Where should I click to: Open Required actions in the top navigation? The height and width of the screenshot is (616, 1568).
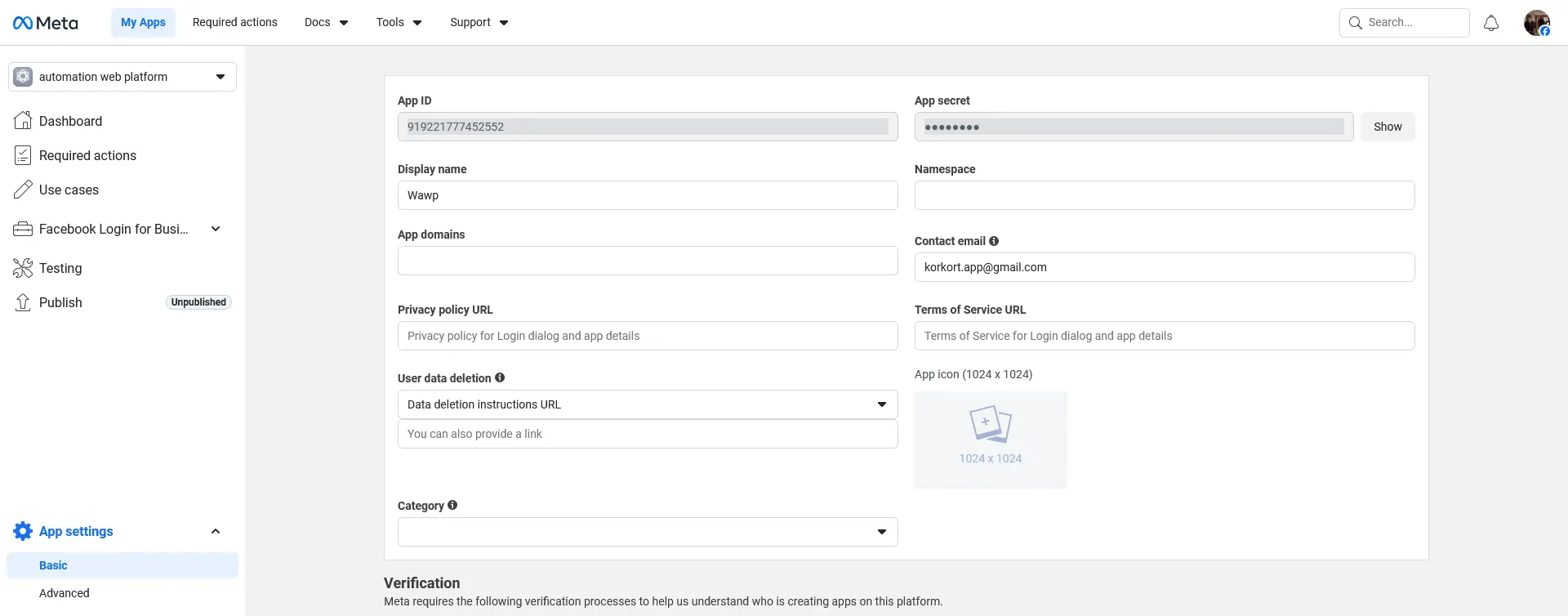[x=235, y=23]
